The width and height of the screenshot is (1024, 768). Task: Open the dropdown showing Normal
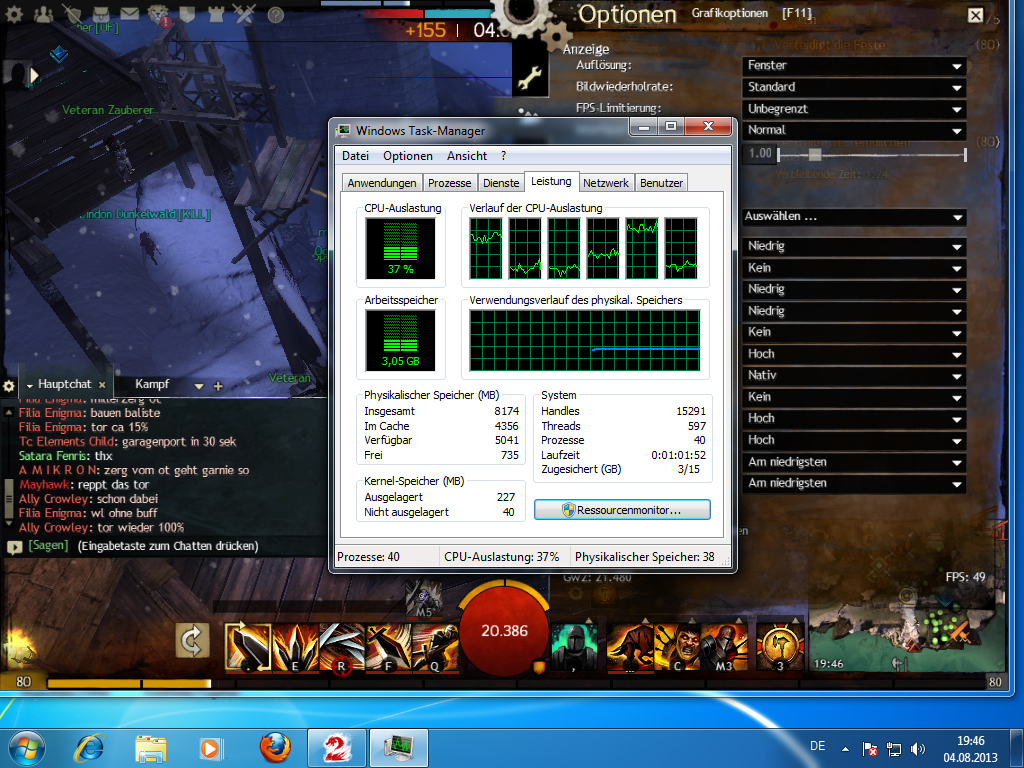854,130
